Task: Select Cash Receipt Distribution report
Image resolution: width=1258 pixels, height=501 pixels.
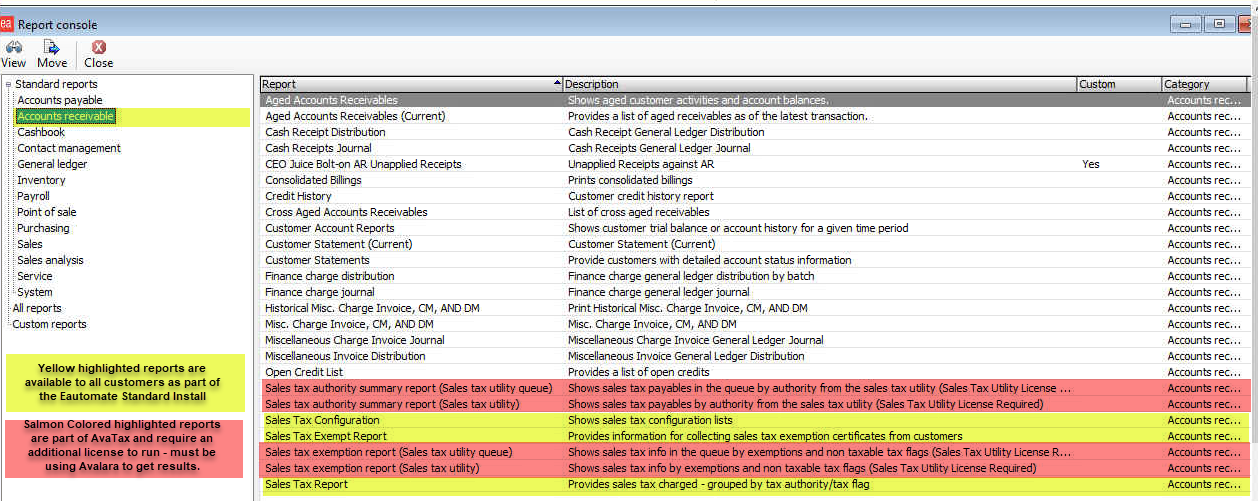Action: 755,132
